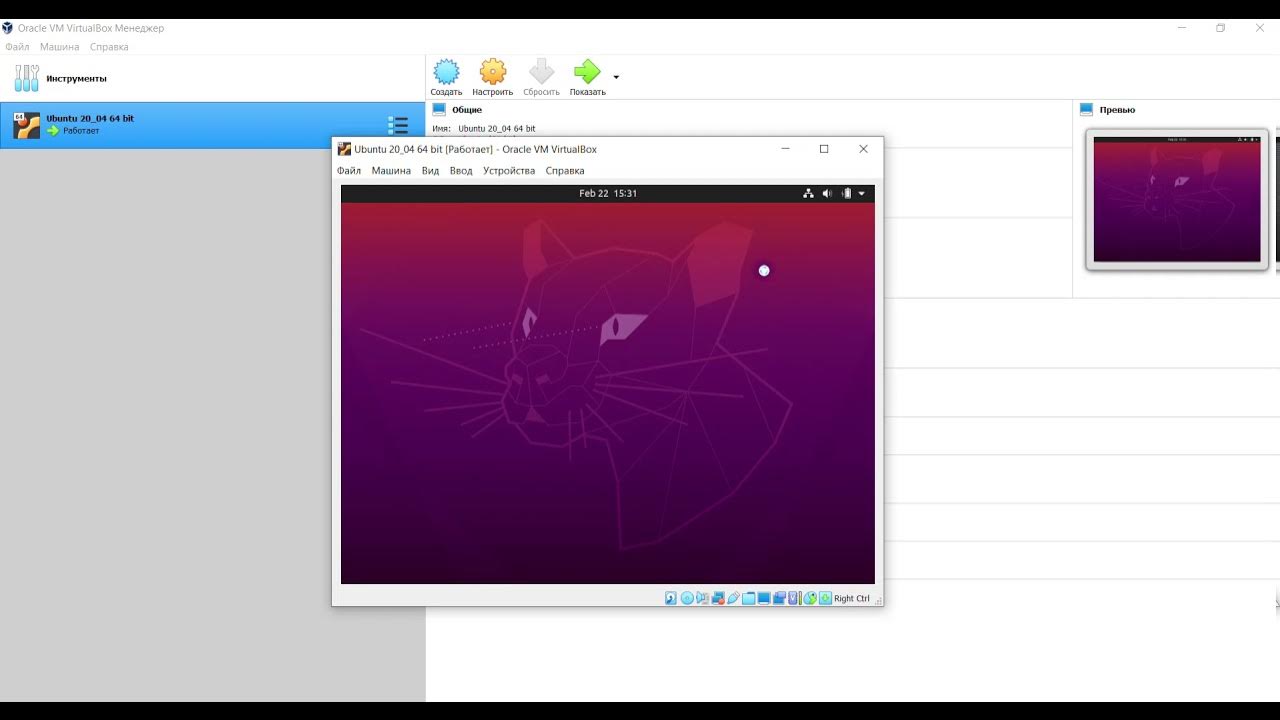
Task: Click optical disc icon in VM status bar
Action: 687,598
